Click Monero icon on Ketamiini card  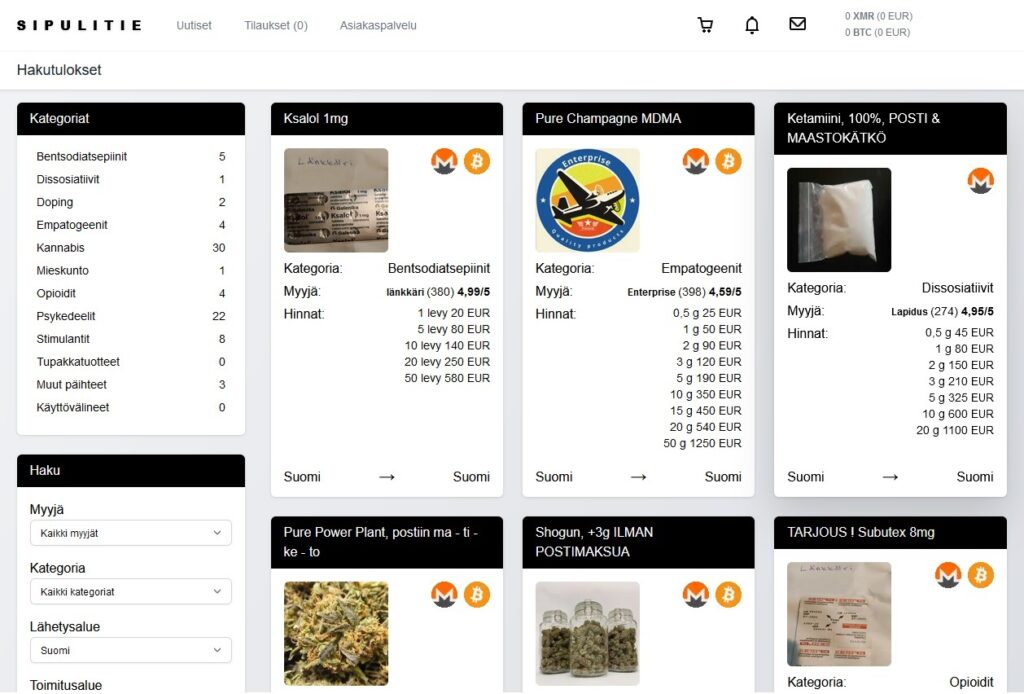pyautogui.click(x=980, y=181)
